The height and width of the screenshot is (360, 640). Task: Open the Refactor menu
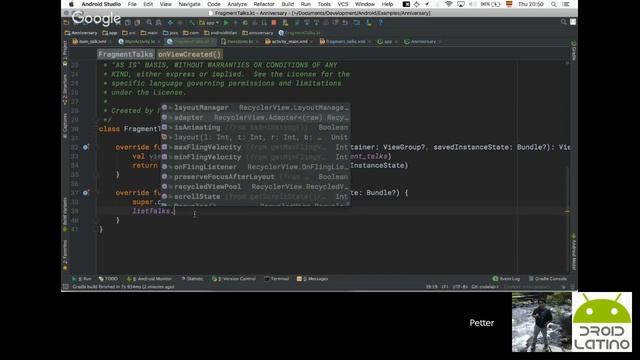[264, 4]
